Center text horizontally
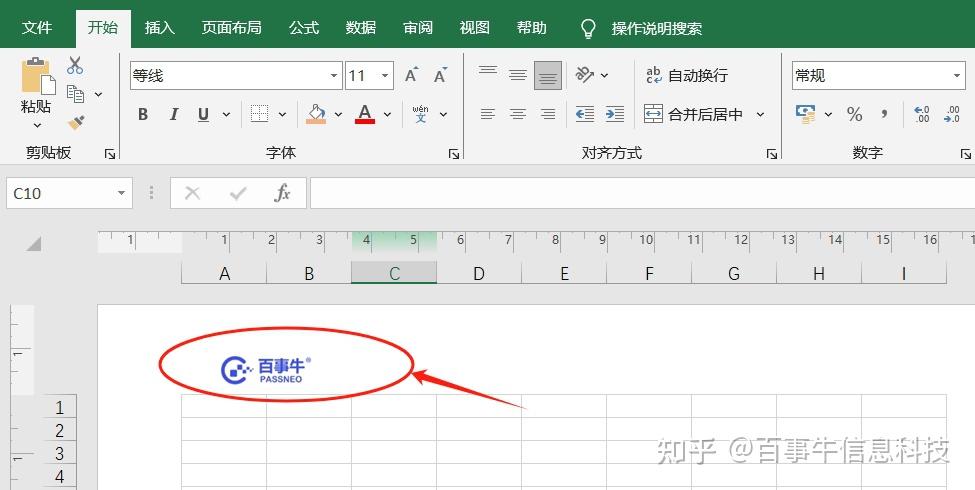The height and width of the screenshot is (490, 975). (518, 114)
